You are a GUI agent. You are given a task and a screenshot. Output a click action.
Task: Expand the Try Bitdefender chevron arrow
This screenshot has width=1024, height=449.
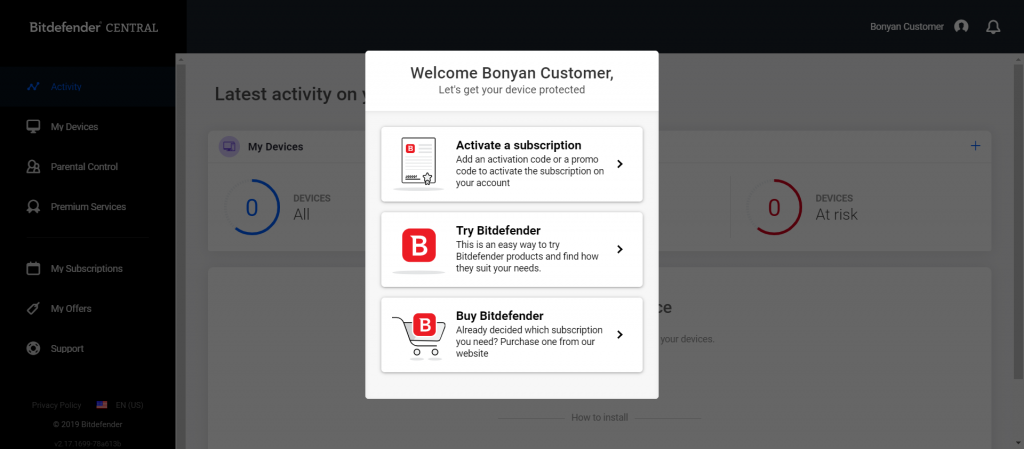620,249
